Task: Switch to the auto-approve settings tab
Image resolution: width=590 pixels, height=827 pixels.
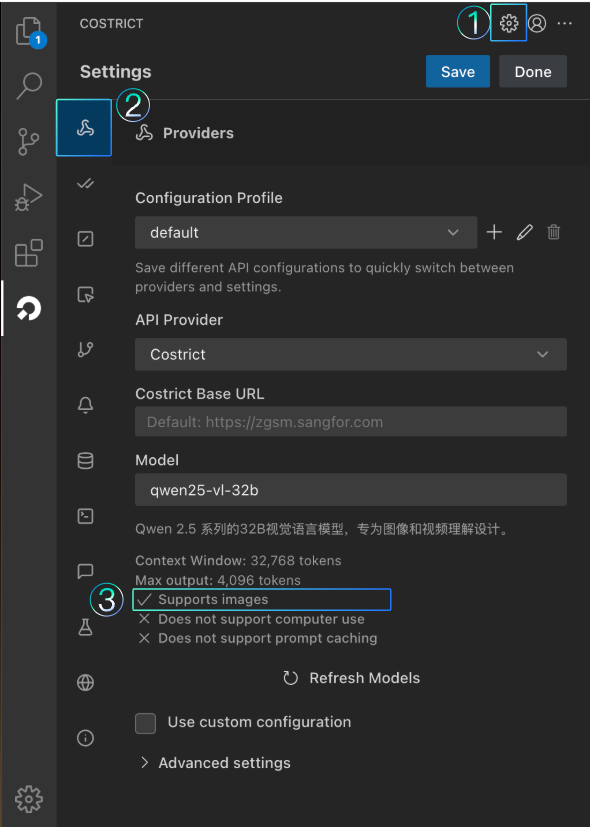Action: click(84, 183)
